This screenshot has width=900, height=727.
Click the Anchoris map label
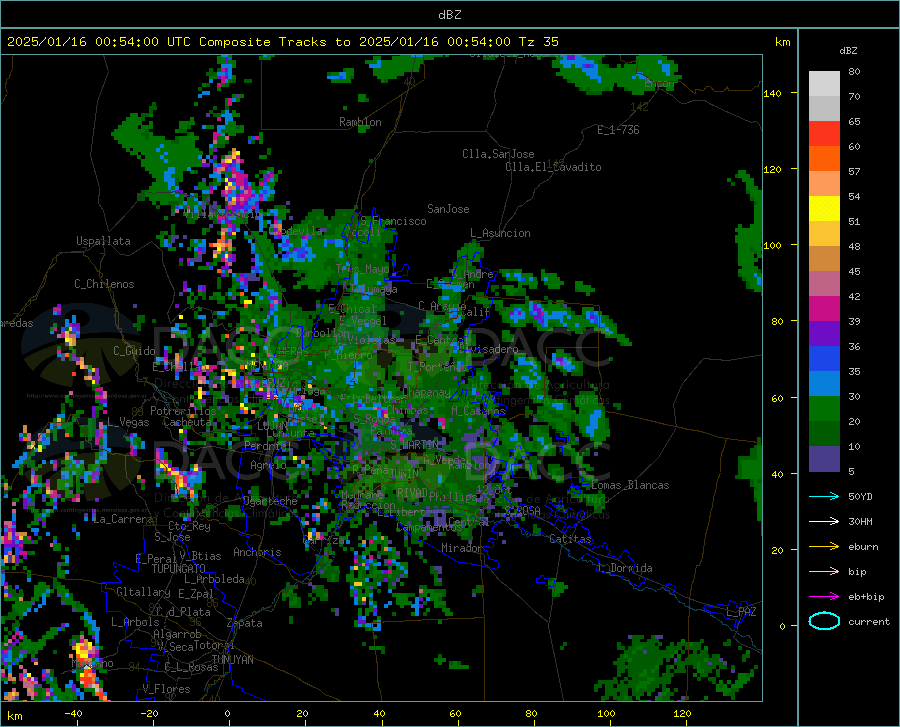tap(257, 552)
